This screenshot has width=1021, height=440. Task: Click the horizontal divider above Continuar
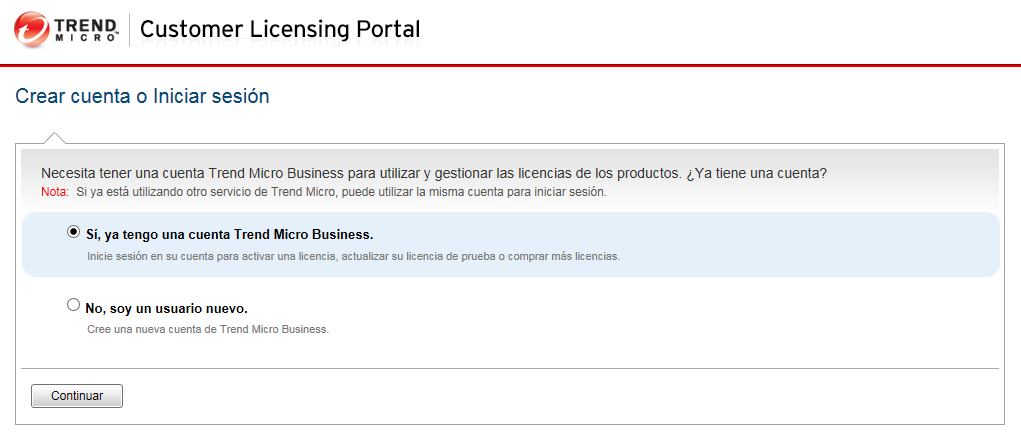coord(510,368)
